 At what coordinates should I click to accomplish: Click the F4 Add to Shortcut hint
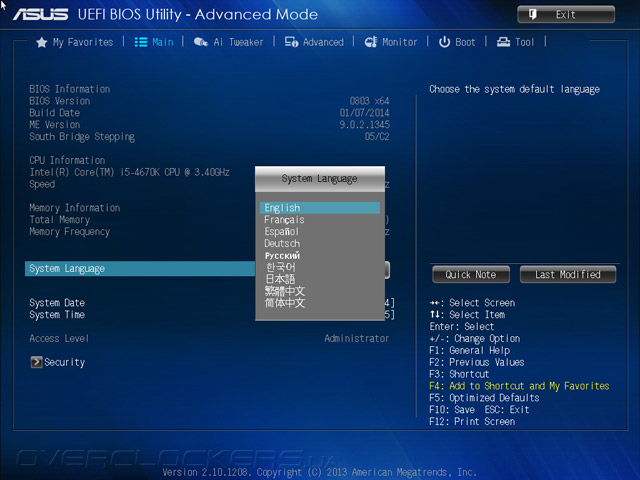(x=519, y=386)
